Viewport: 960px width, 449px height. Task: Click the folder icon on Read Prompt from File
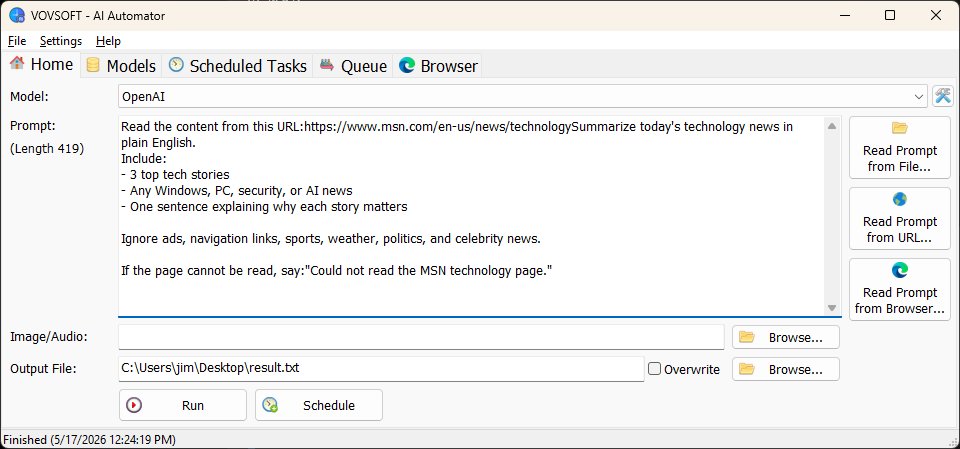899,128
